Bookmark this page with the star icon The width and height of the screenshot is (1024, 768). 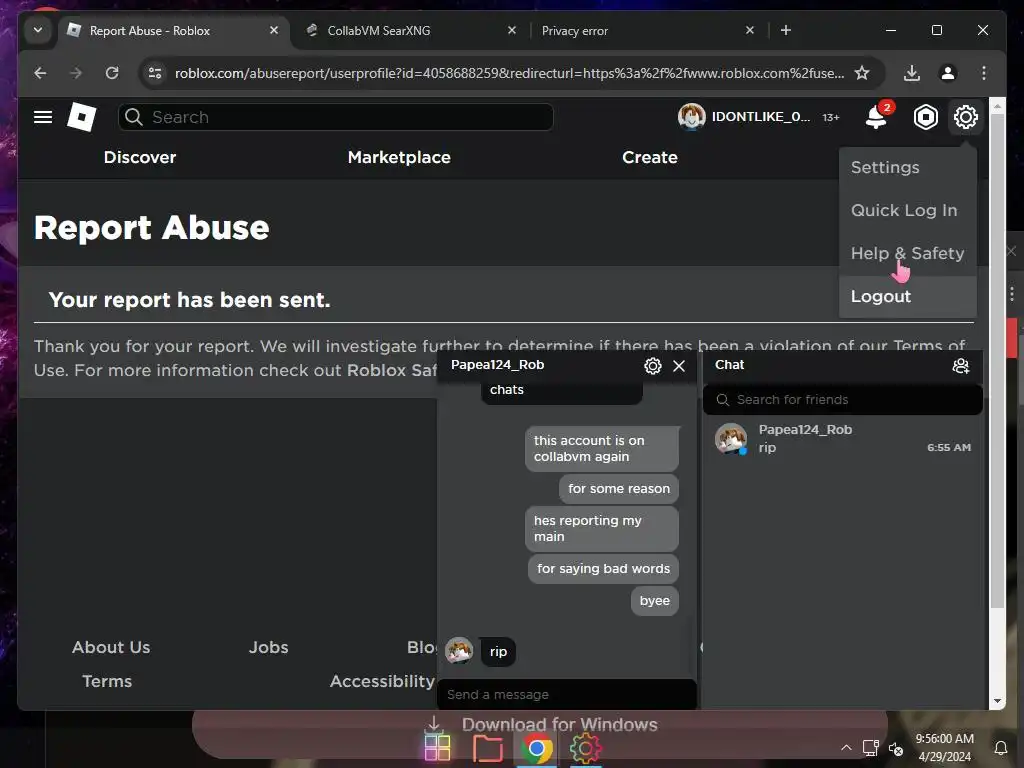(x=862, y=72)
